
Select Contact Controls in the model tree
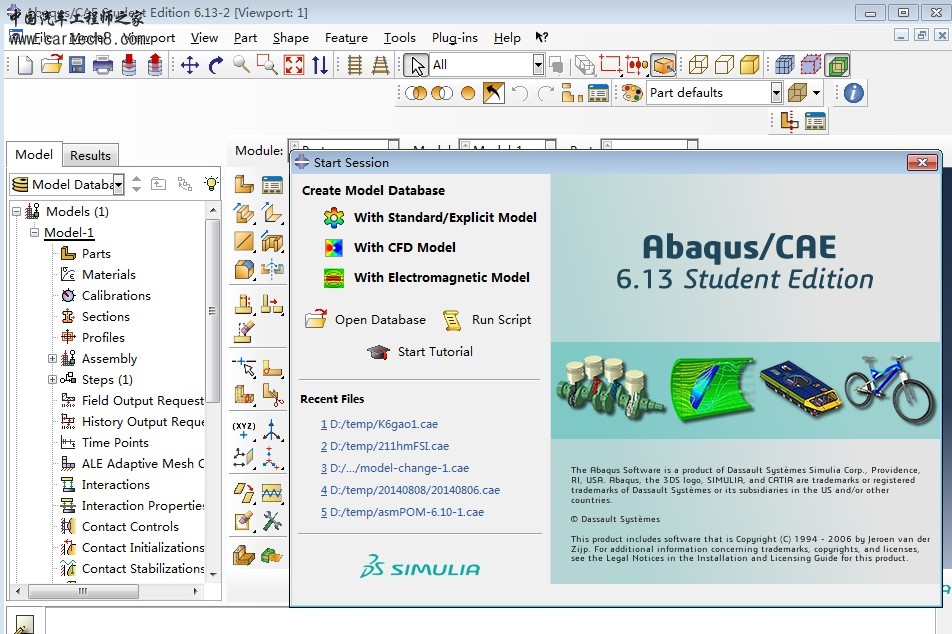pos(119,527)
